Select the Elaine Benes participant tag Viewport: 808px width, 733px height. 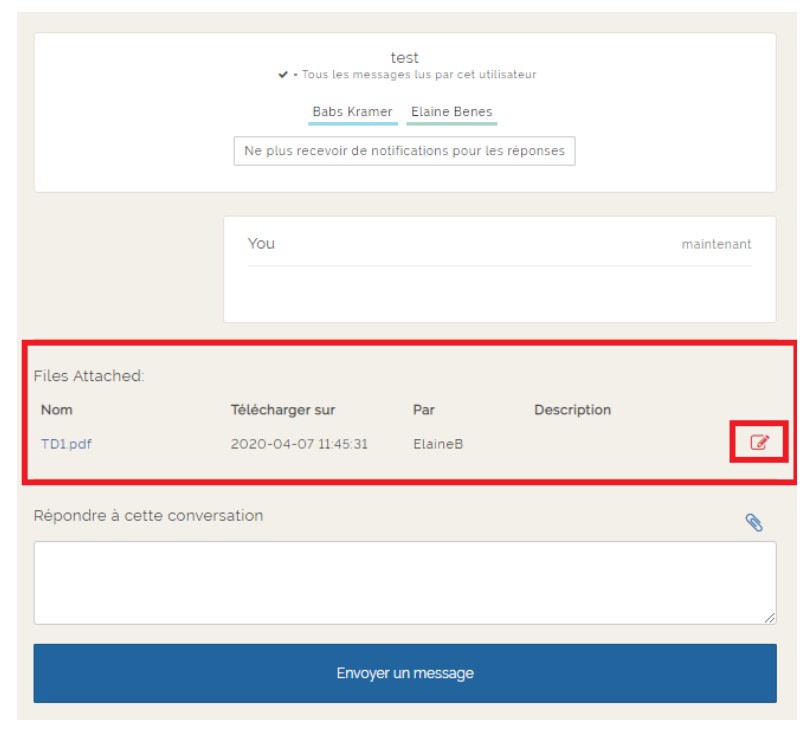(x=451, y=112)
